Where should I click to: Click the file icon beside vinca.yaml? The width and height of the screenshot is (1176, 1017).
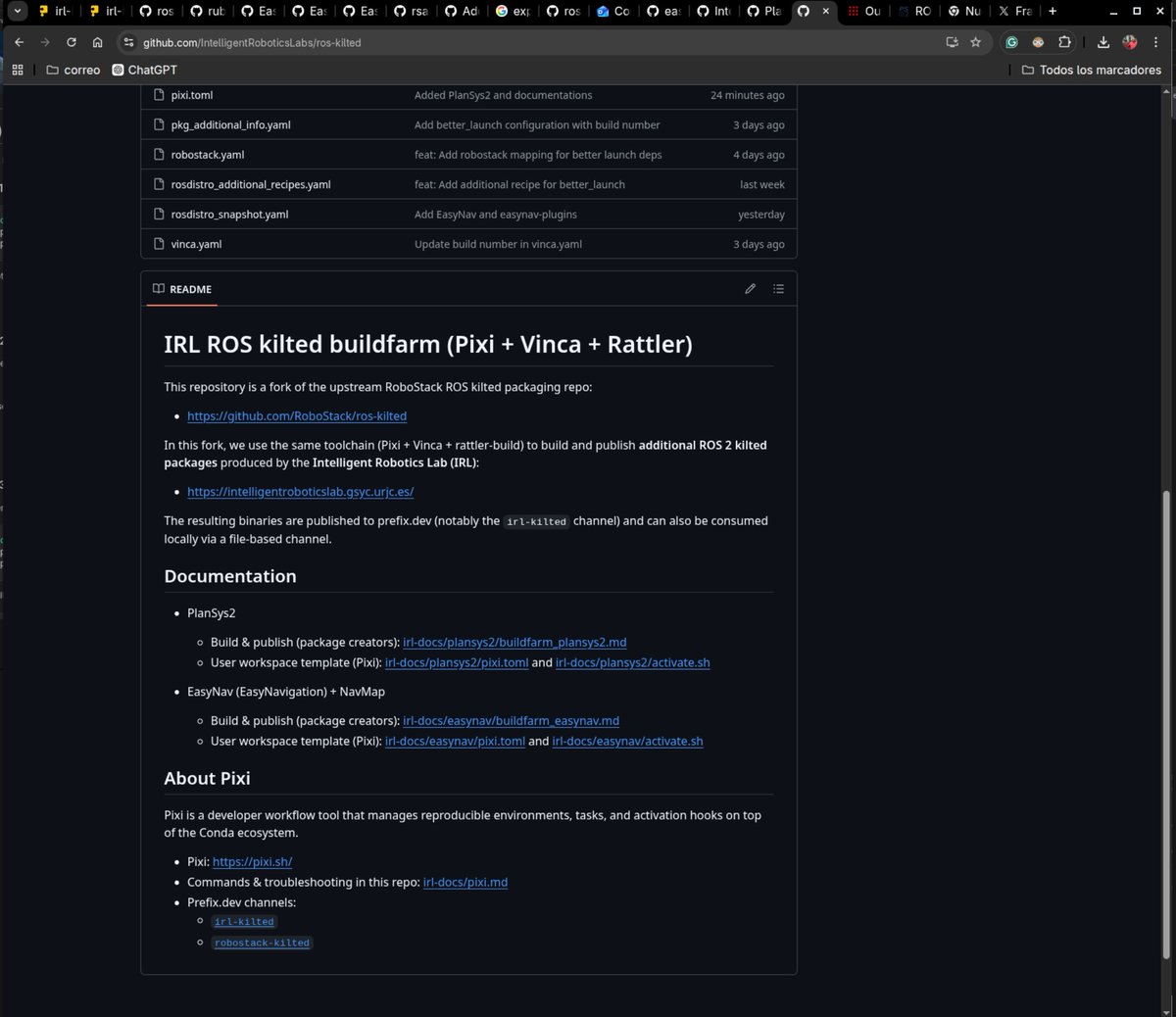(159, 244)
